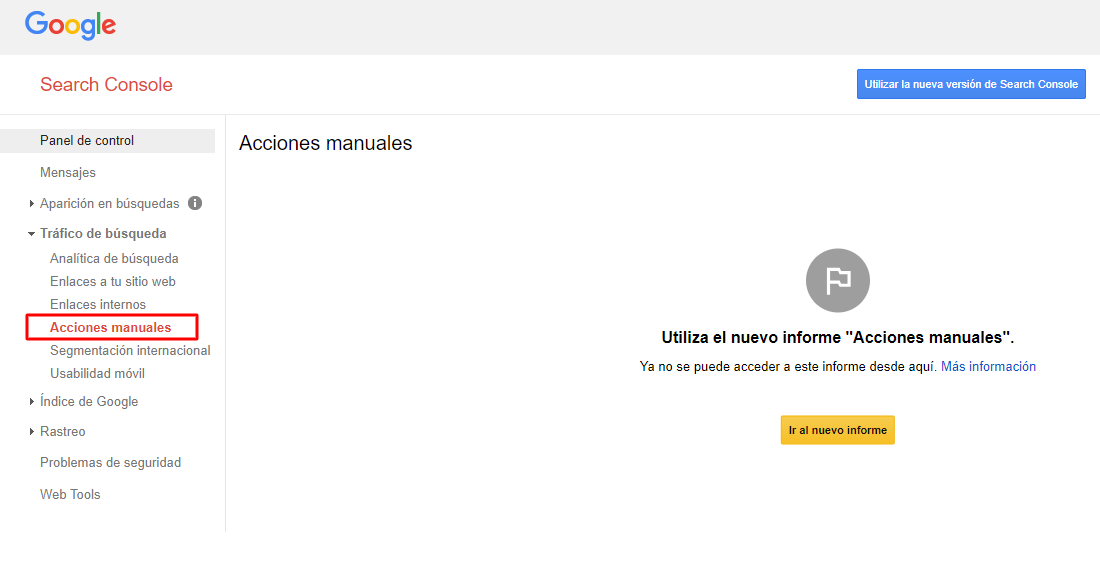1100x564 pixels.
Task: Open Mensajes in the sidebar
Action: click(x=68, y=173)
